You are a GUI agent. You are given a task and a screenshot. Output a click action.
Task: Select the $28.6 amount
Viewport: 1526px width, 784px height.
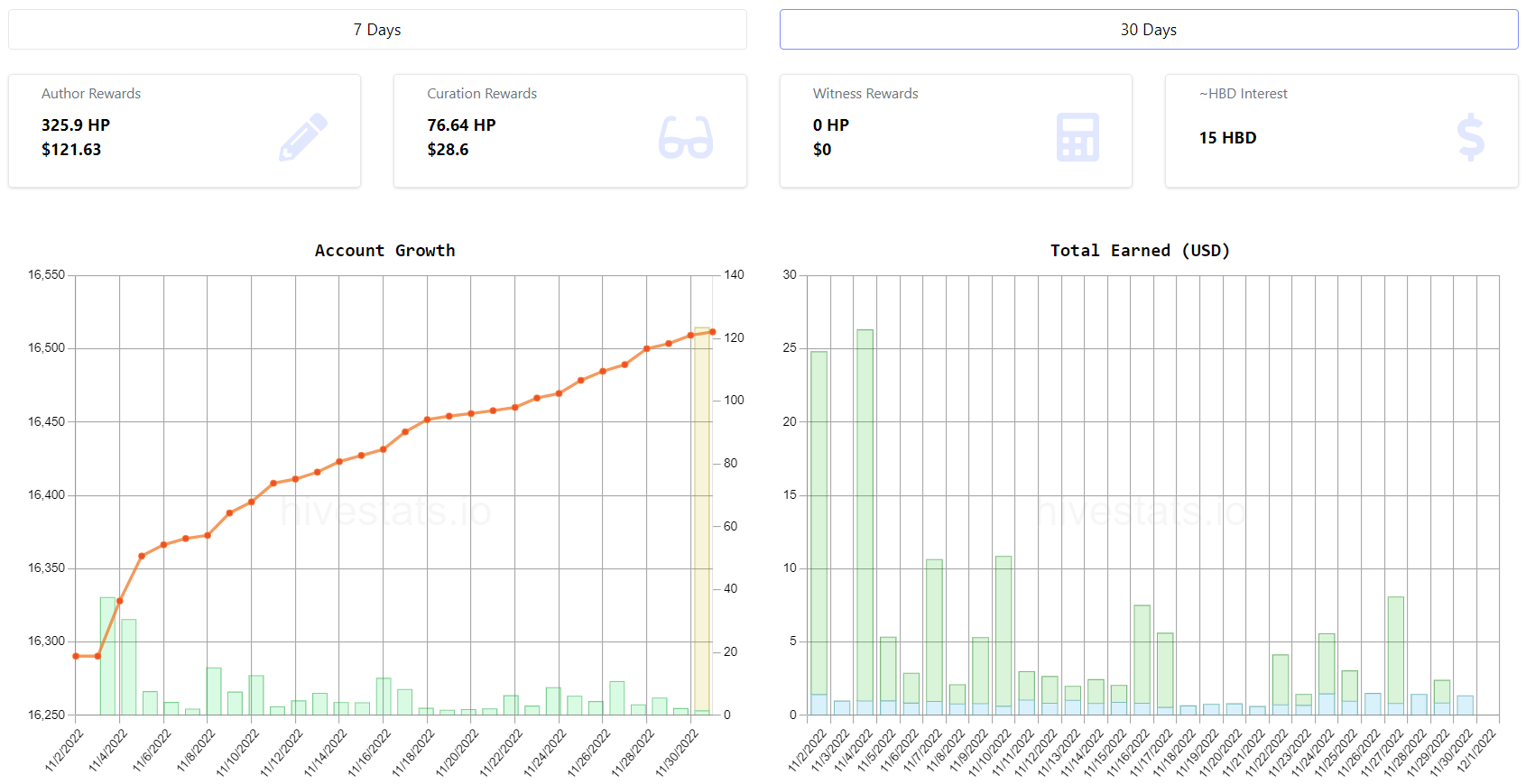(448, 150)
